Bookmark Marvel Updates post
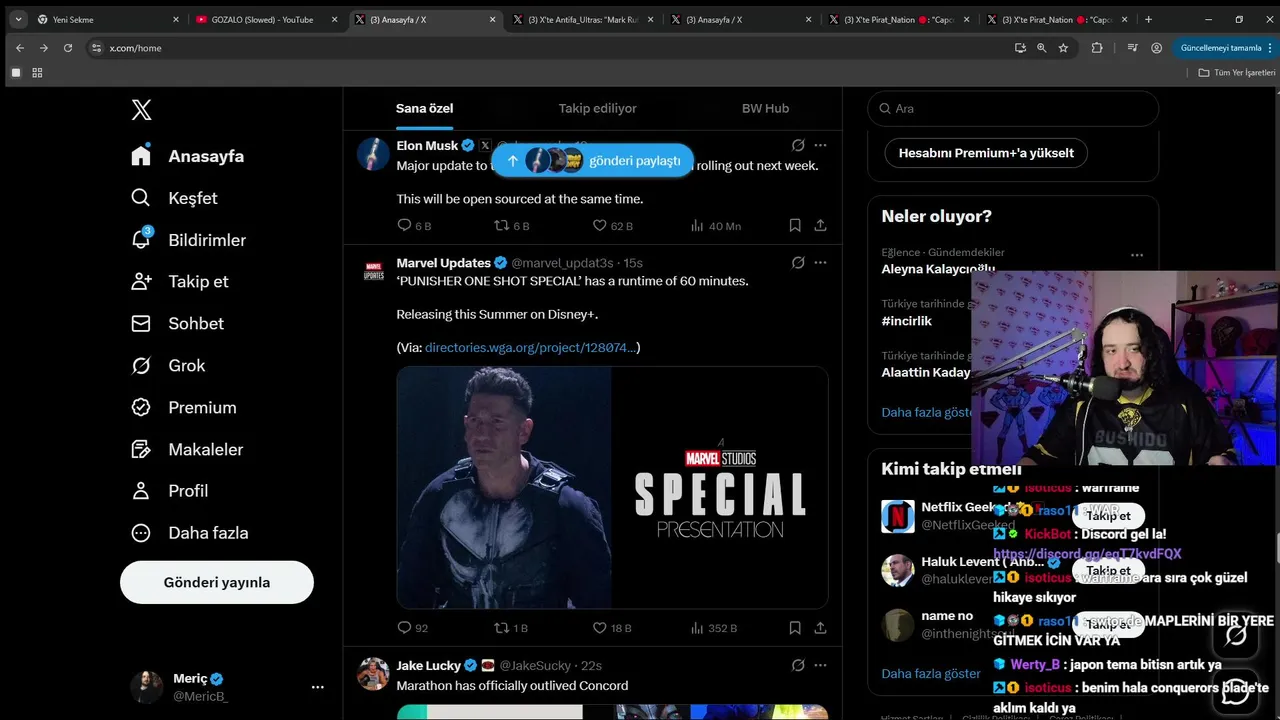Viewport: 1280px width, 720px height. [795, 628]
